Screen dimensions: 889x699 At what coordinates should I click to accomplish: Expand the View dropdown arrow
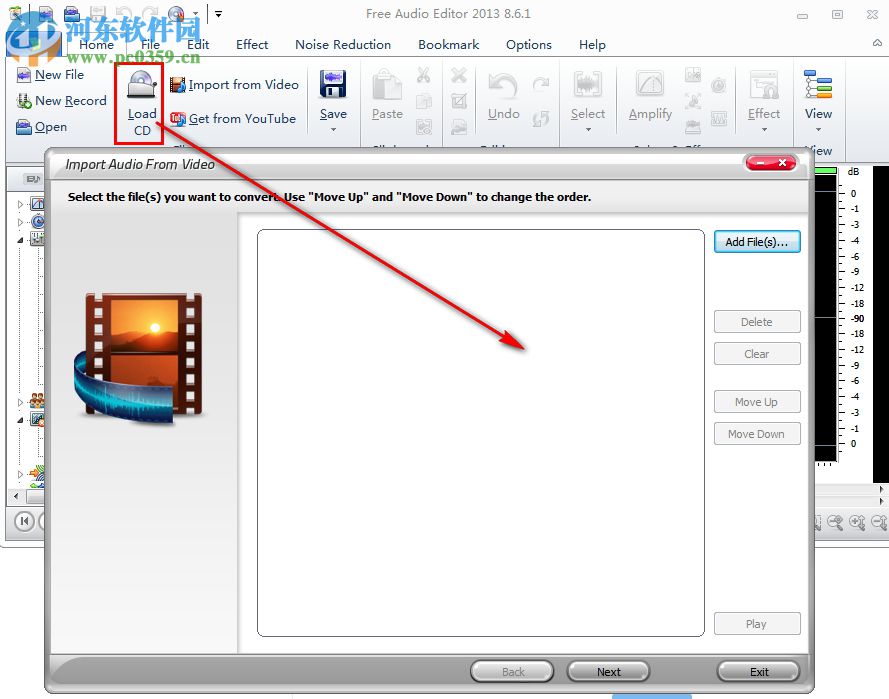pyautogui.click(x=818, y=130)
